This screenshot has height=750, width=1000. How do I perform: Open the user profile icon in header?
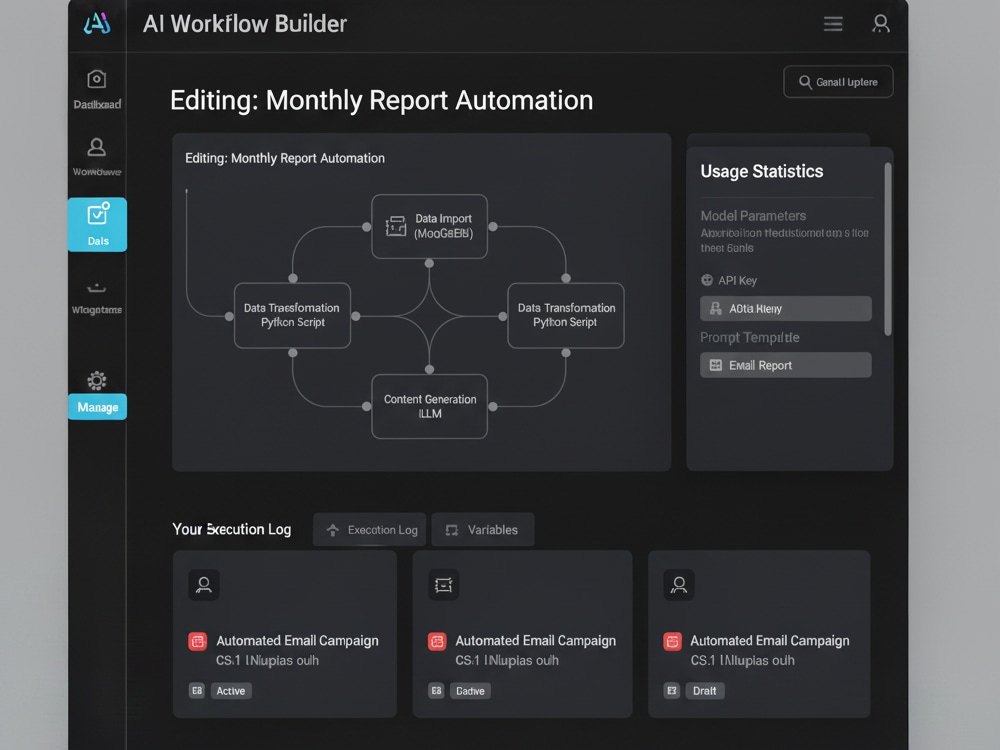click(881, 24)
